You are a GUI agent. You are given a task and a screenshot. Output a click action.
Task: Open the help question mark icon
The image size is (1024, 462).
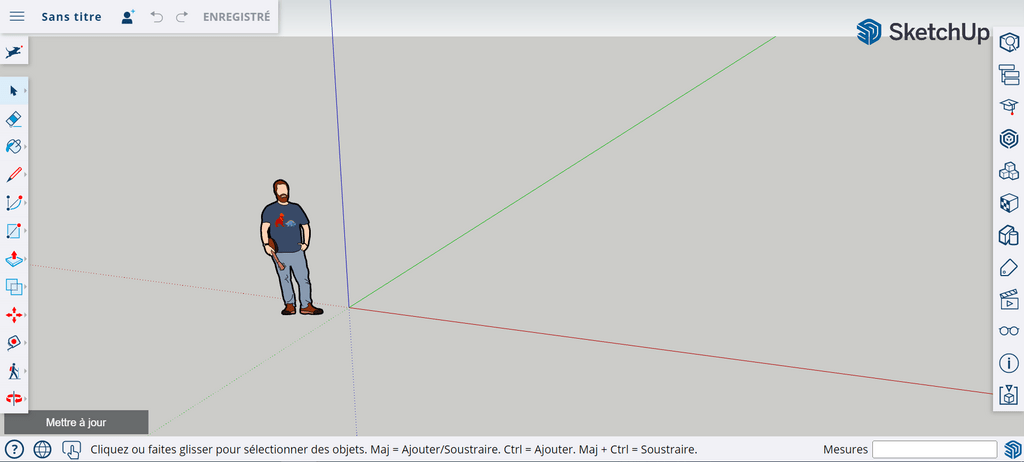point(14,449)
